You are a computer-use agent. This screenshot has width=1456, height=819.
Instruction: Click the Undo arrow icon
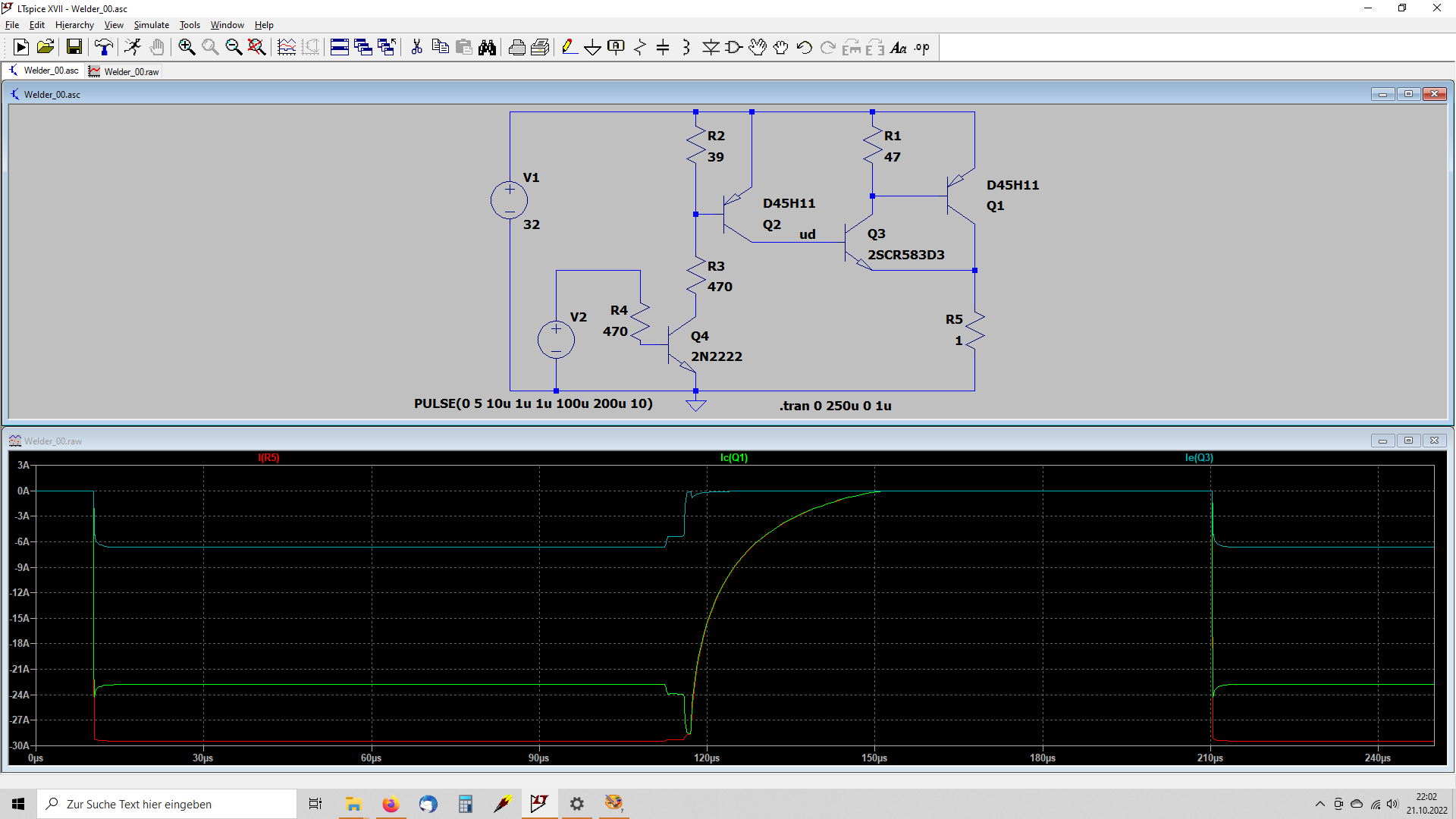point(805,48)
